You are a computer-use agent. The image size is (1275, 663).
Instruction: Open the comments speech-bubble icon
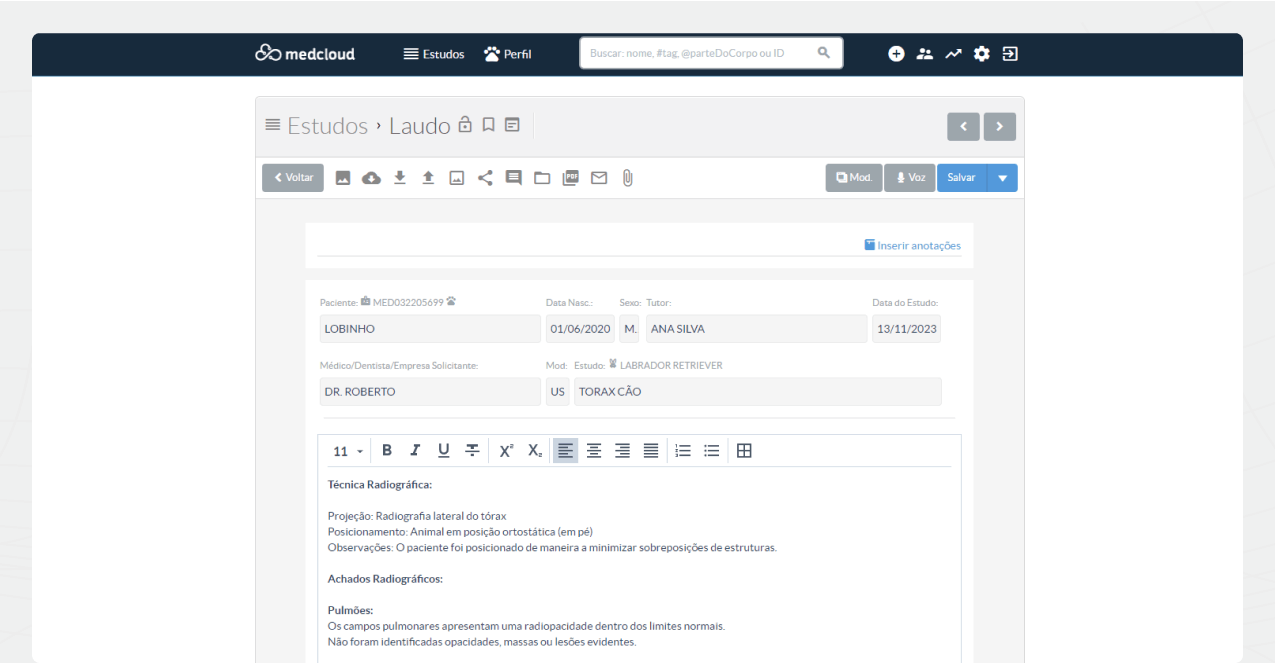(513, 178)
